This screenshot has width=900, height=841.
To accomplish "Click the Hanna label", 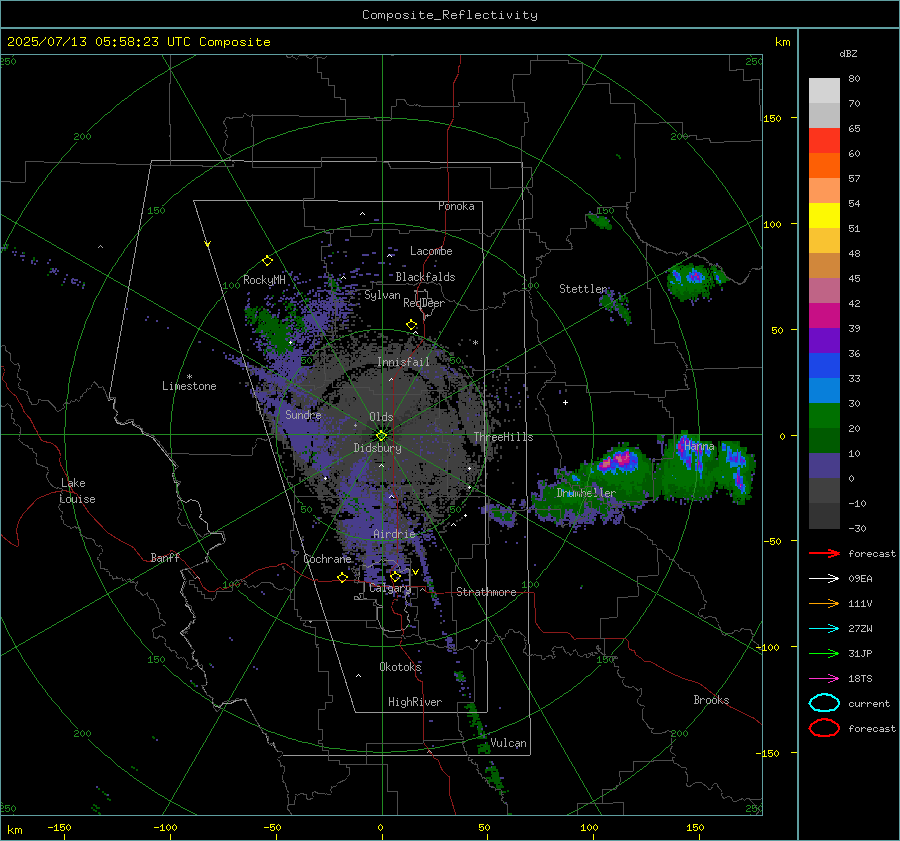I will click(x=699, y=446).
